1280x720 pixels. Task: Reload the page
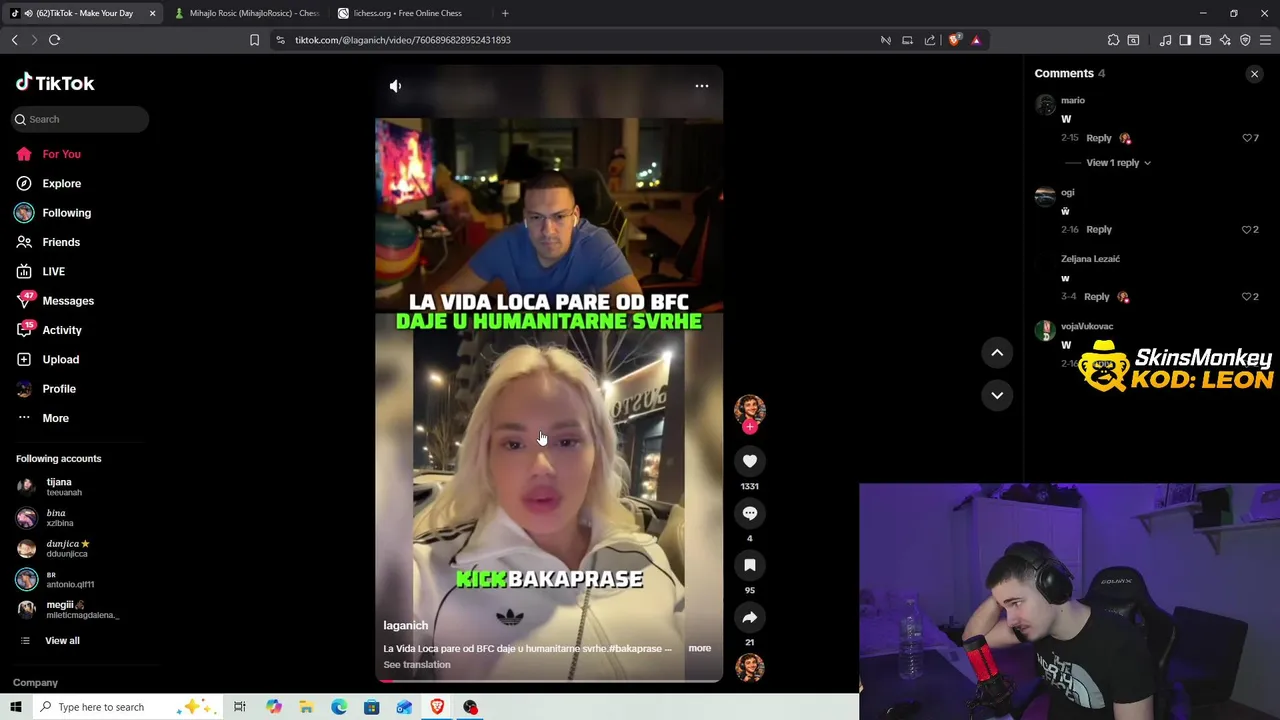(x=54, y=40)
